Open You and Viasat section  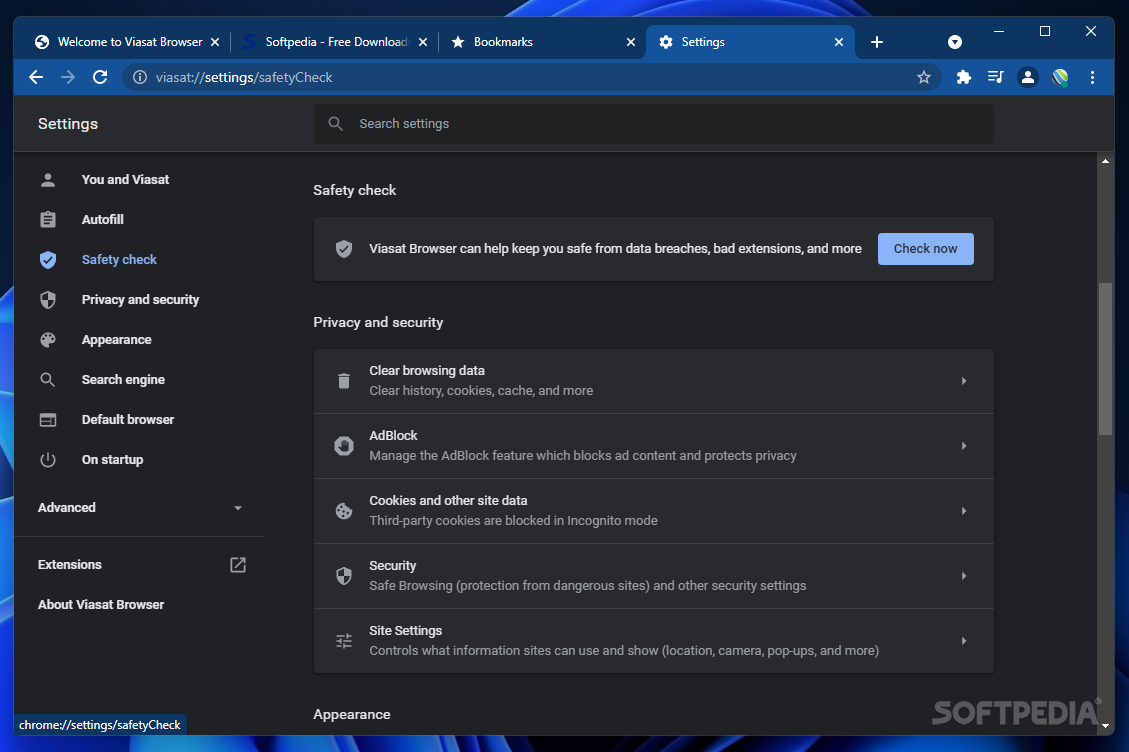[x=125, y=179]
